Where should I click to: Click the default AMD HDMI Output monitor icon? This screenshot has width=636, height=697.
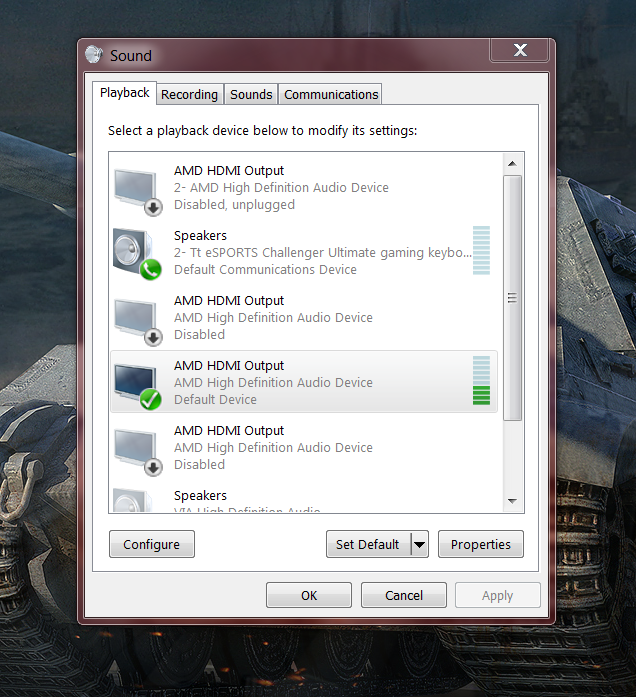pos(137,385)
